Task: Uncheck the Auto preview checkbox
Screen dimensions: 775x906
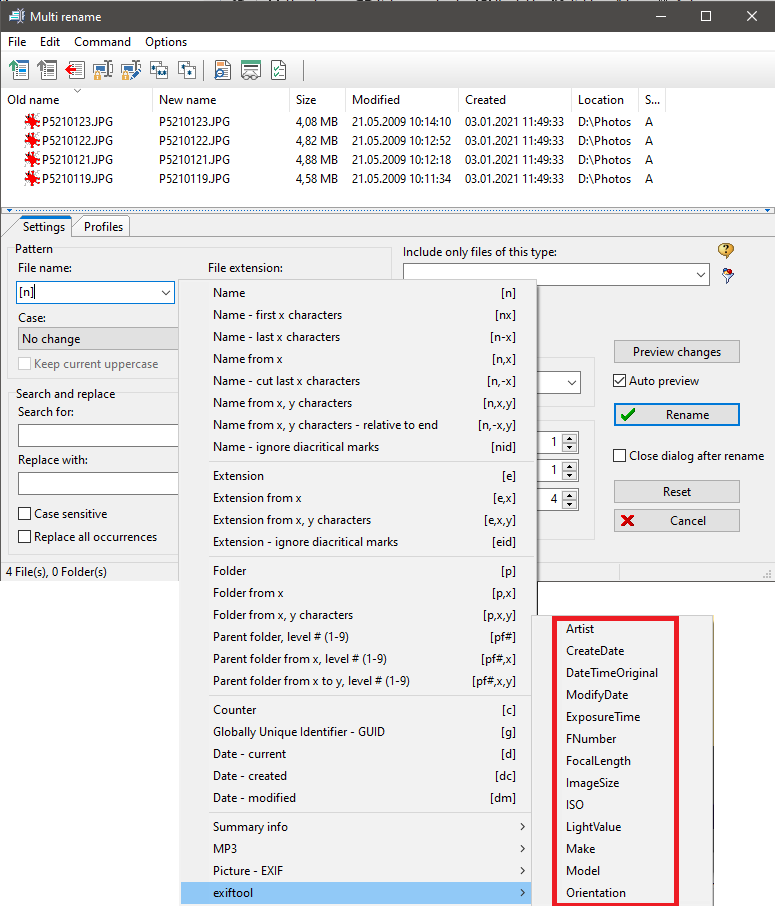Action: (620, 381)
